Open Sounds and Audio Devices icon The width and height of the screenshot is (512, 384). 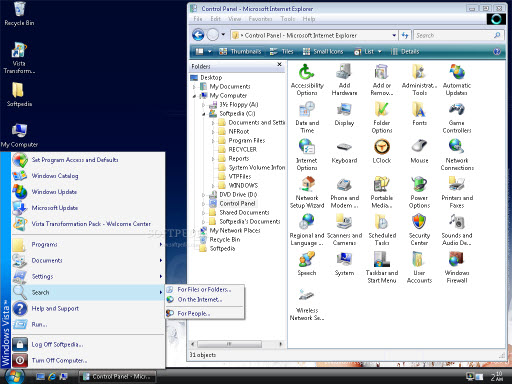[457, 229]
